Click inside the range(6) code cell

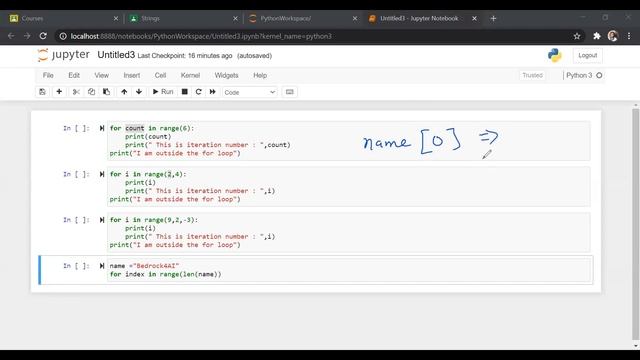(x=349, y=141)
